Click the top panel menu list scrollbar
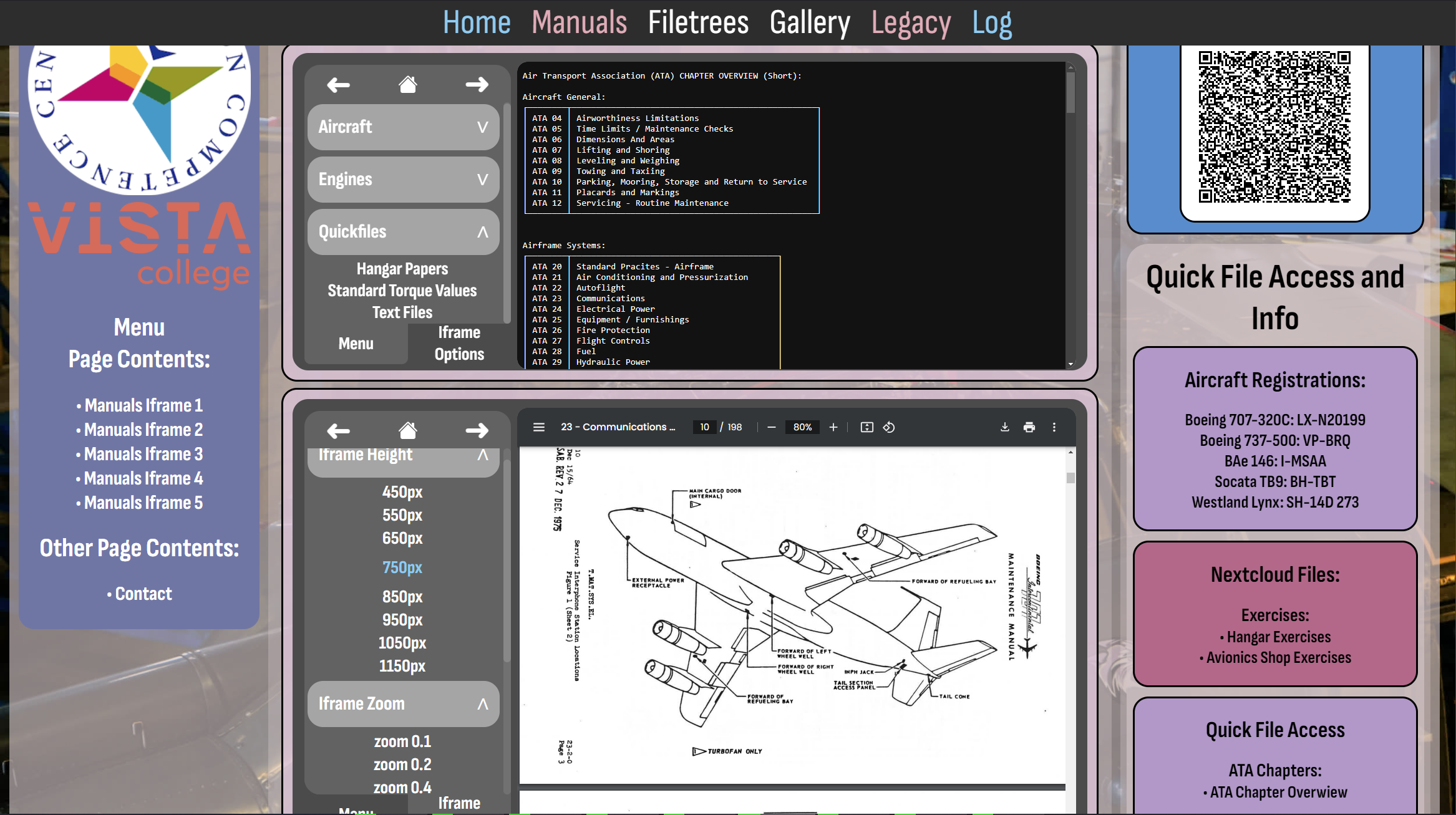This screenshot has height=815, width=1456. [x=507, y=212]
